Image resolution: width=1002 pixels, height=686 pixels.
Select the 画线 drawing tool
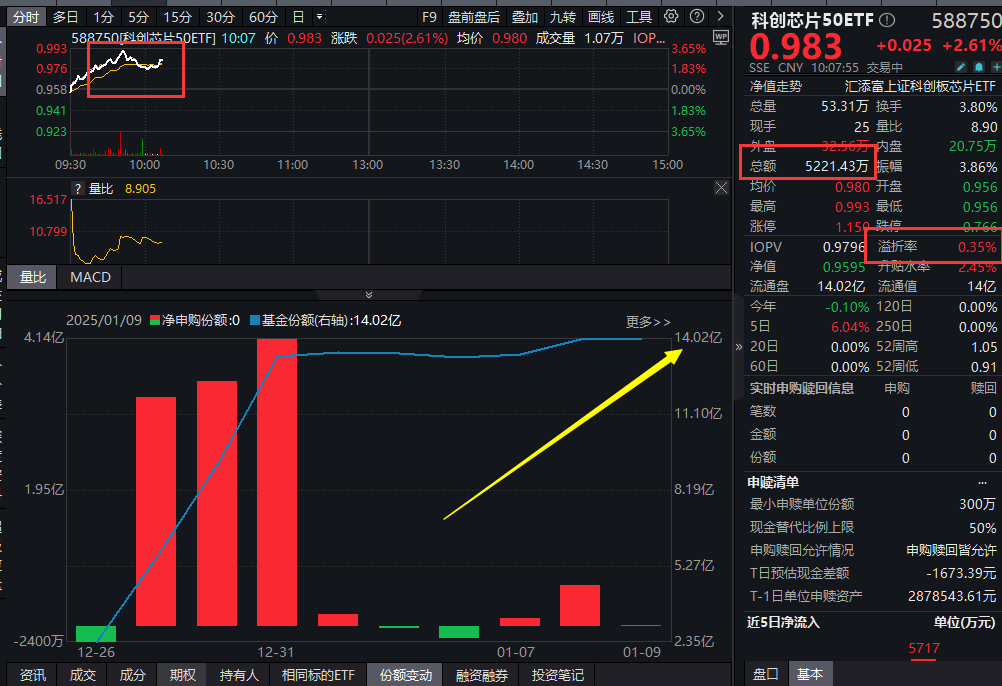tap(600, 16)
